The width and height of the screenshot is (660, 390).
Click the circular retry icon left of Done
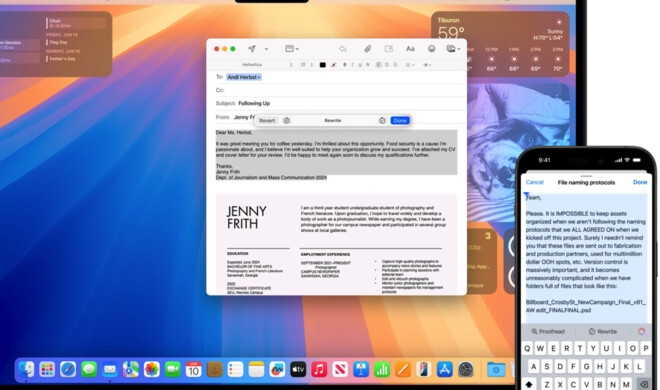[x=382, y=120]
